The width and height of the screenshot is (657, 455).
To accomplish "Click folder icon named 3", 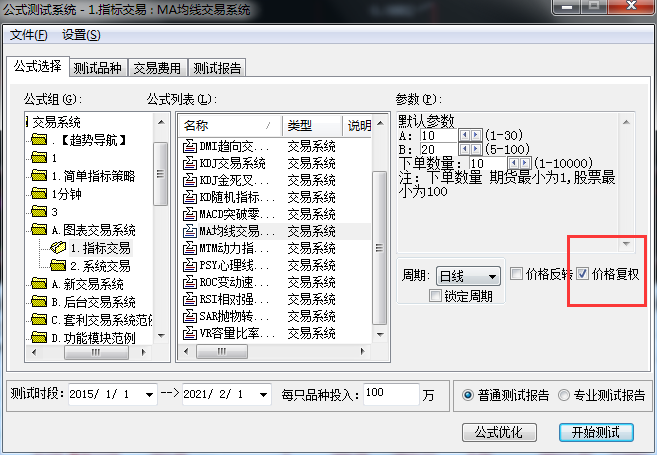I will pyautogui.click(x=39, y=212).
